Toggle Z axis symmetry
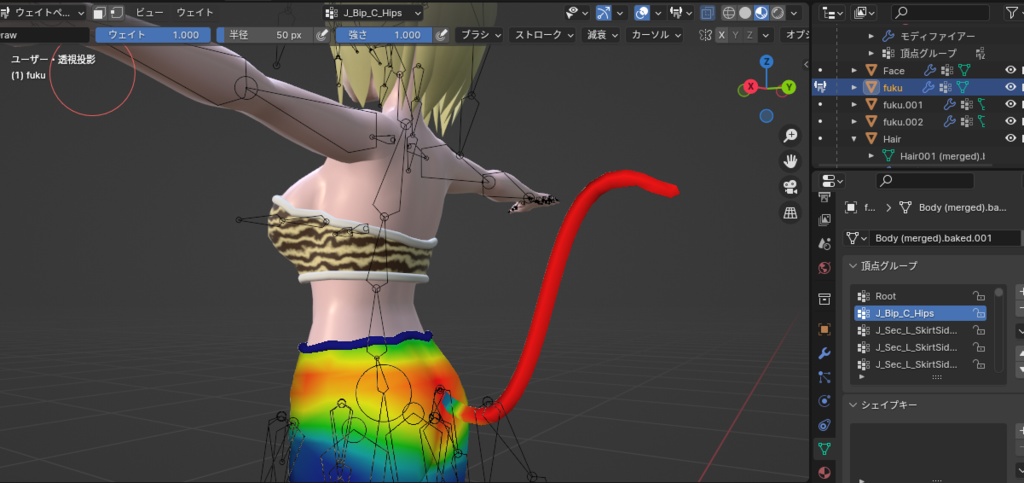Viewport: 1024px width, 483px height. 750,35
